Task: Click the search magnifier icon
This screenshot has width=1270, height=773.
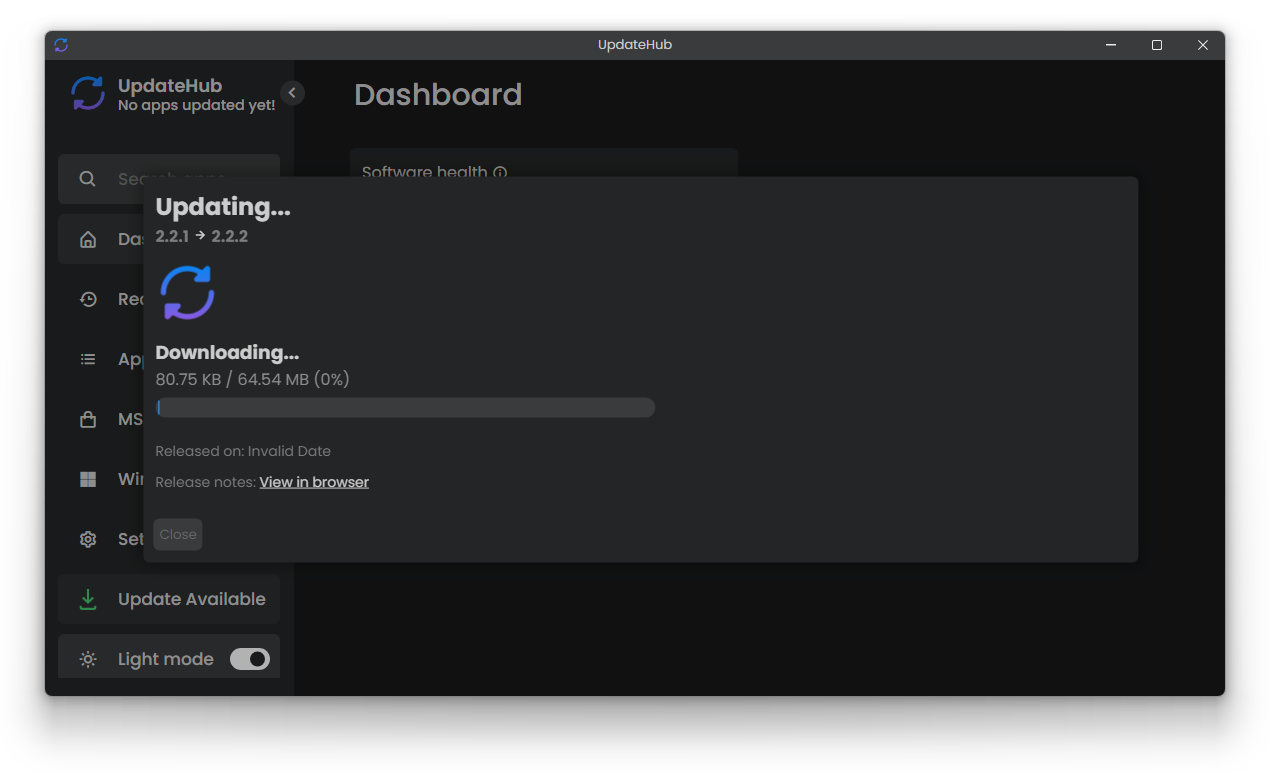Action: point(88,179)
